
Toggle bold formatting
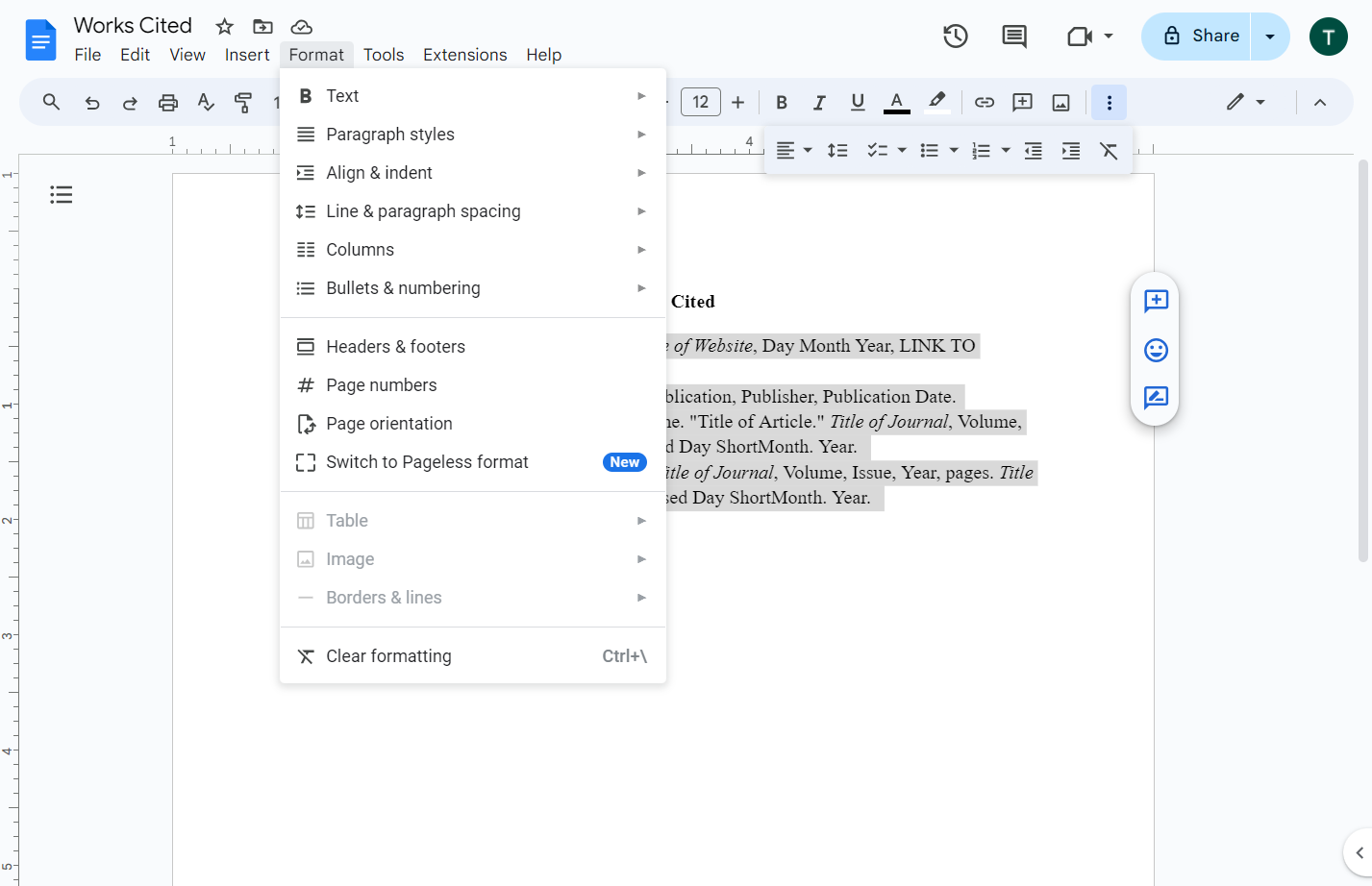[x=782, y=102]
